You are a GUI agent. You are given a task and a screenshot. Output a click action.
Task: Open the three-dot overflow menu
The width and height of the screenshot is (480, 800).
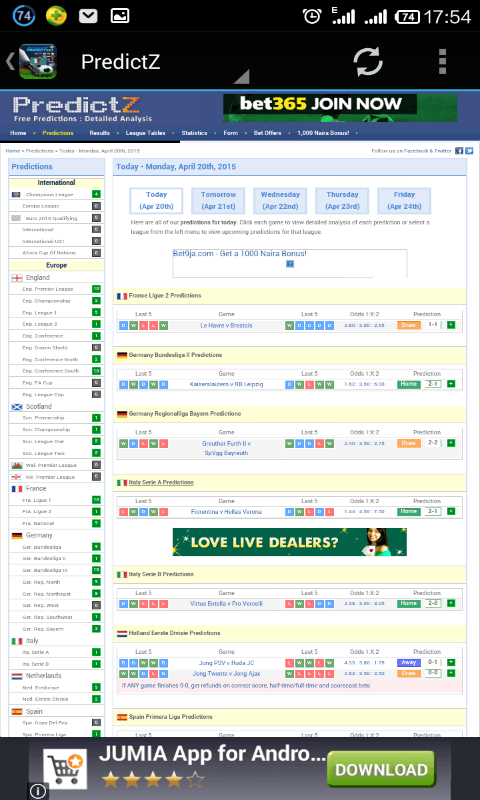(442, 62)
